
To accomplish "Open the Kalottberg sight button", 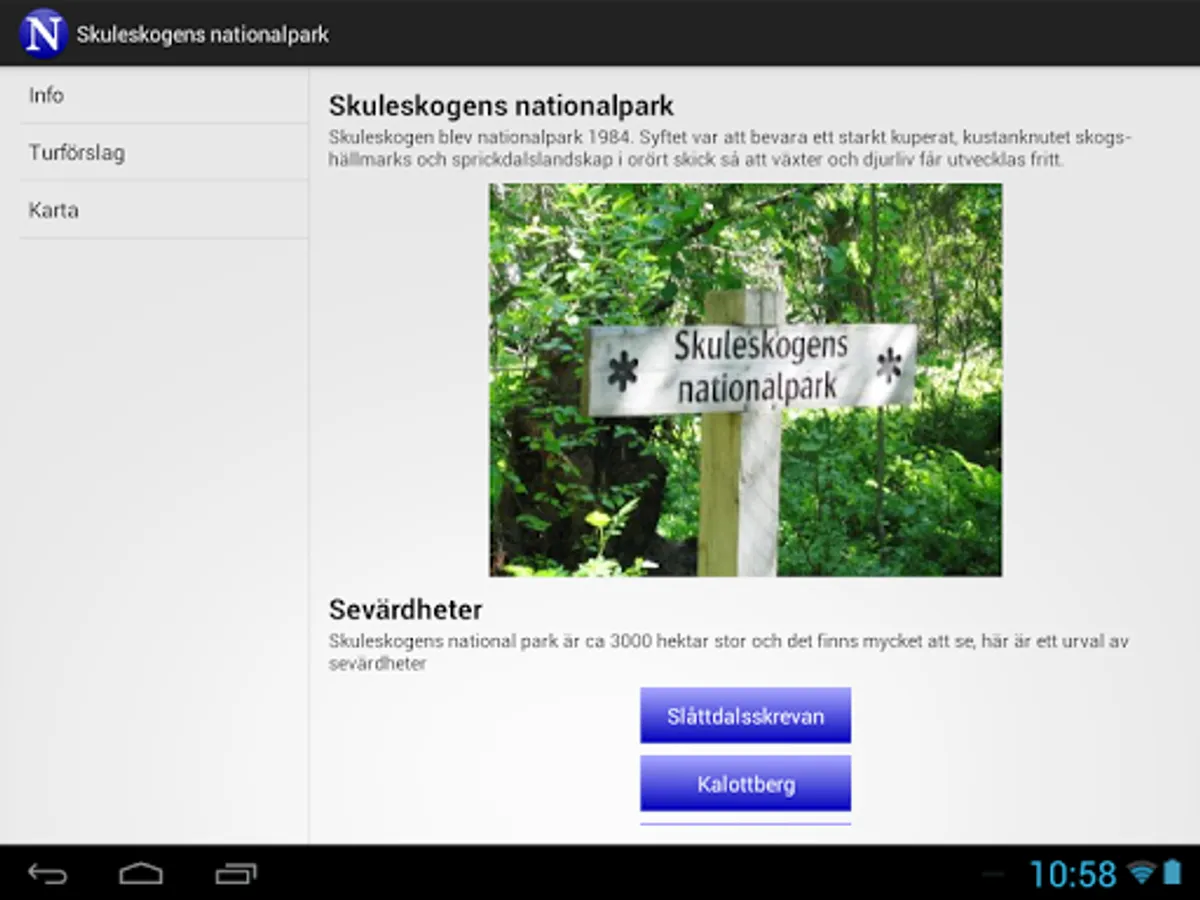I will tap(745, 784).
